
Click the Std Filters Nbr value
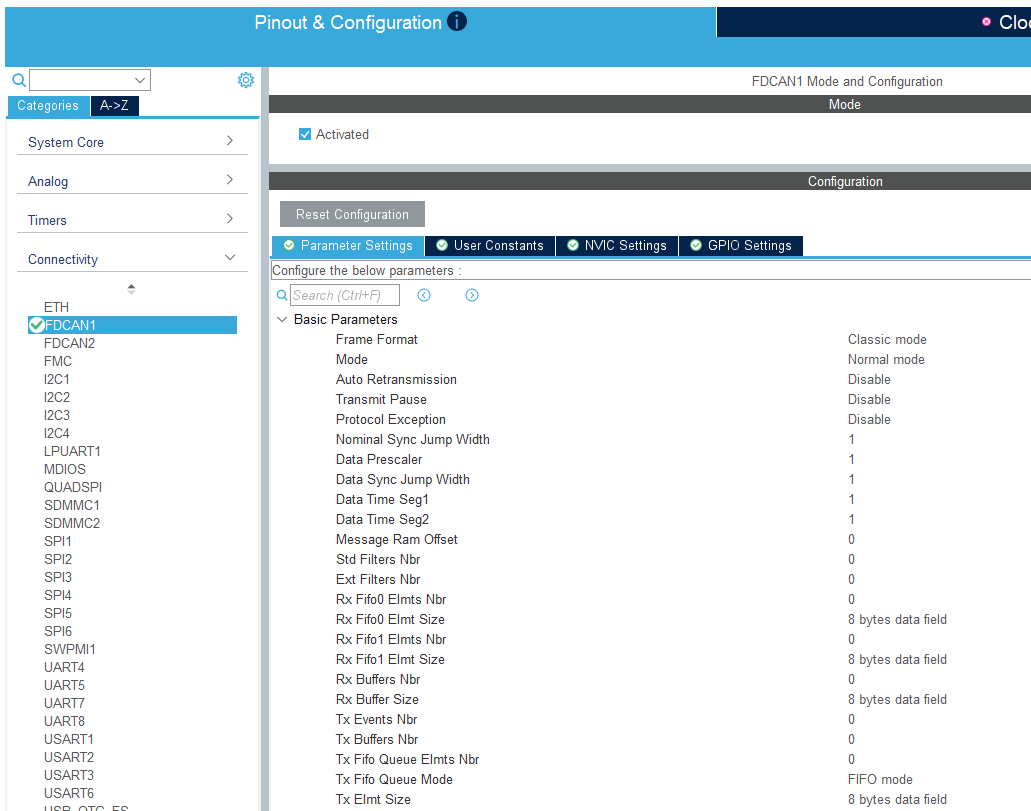coord(851,560)
